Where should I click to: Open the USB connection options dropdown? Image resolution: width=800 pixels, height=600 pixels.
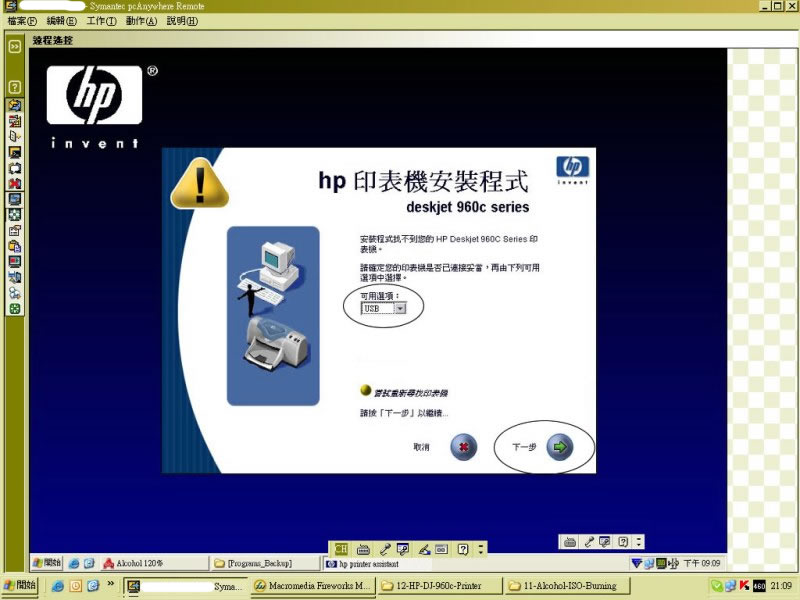point(401,308)
